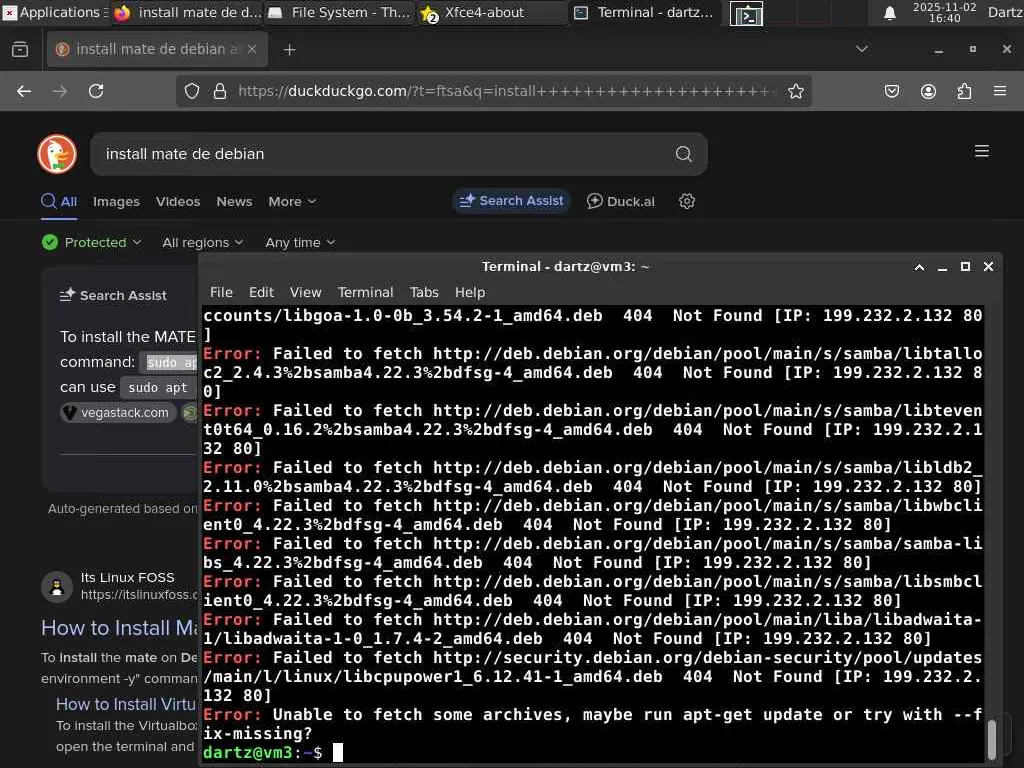Open the terminal Tabs menu
The height and width of the screenshot is (768, 1024).
pyautogui.click(x=424, y=293)
